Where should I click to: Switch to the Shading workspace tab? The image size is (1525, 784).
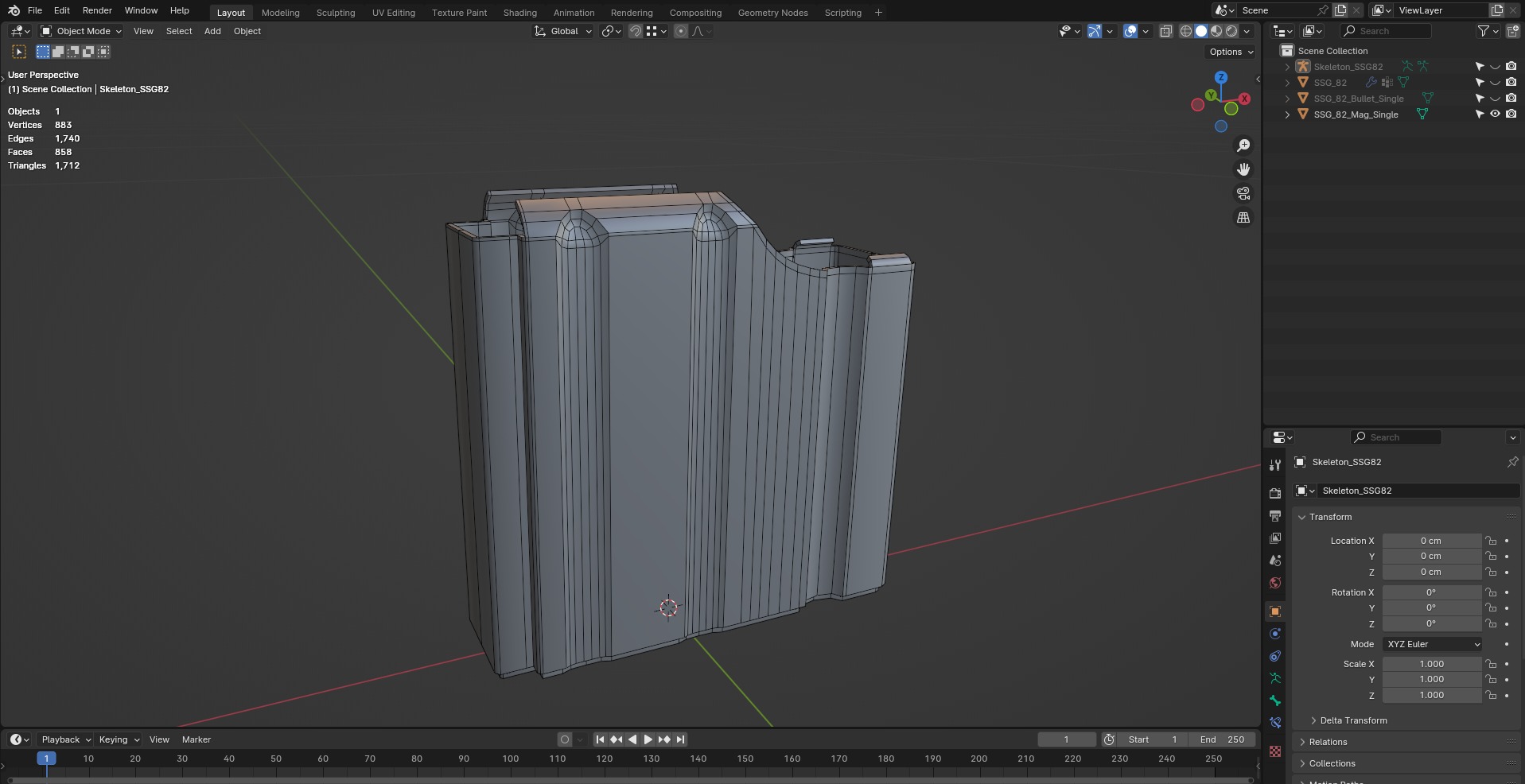coord(520,13)
